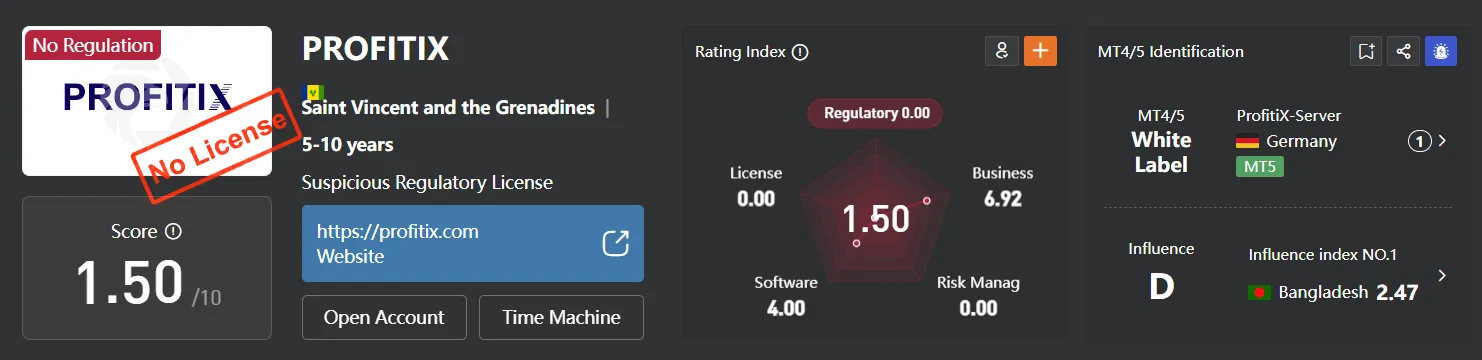This screenshot has width=1482, height=360.
Task: Click Suspicious Regulatory License text
Action: pos(427,183)
